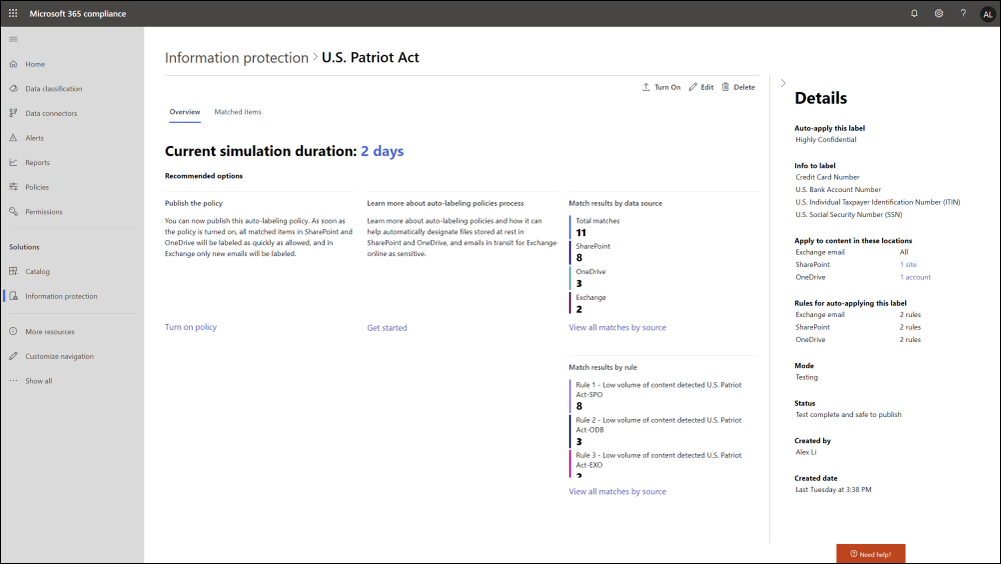Viewport: 1001px width, 564px height.
Task: Click Information protection breadcrumb link
Action: (236, 57)
